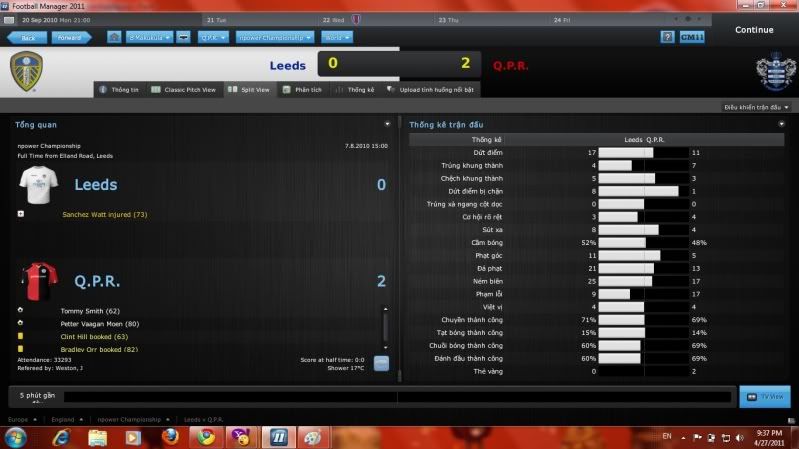
Task: Click the blue weather icon near Shower 17°C
Action: (x=381, y=363)
